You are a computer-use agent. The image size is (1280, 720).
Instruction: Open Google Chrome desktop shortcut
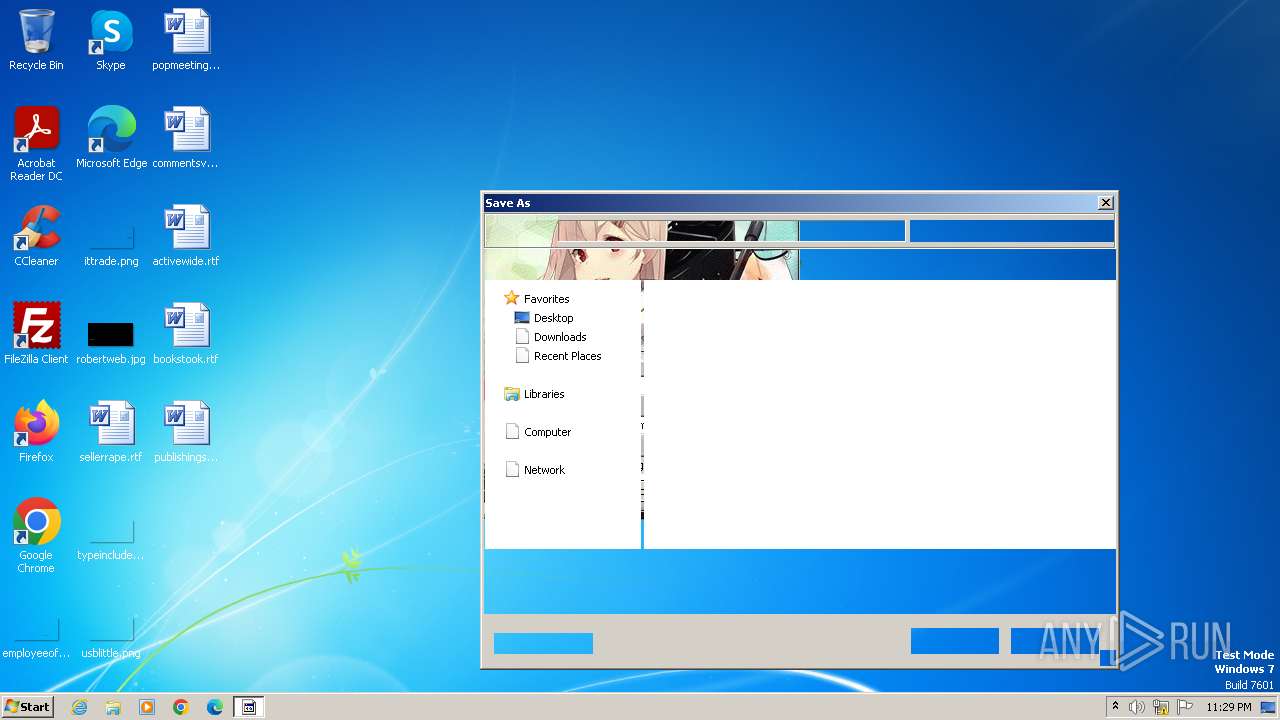click(x=36, y=536)
